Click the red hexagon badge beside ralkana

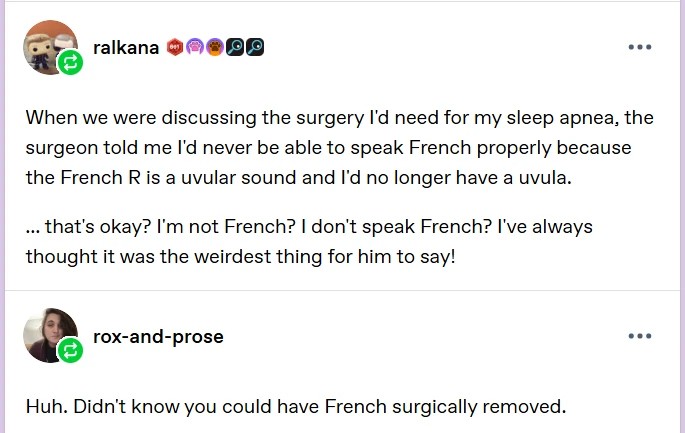174,48
